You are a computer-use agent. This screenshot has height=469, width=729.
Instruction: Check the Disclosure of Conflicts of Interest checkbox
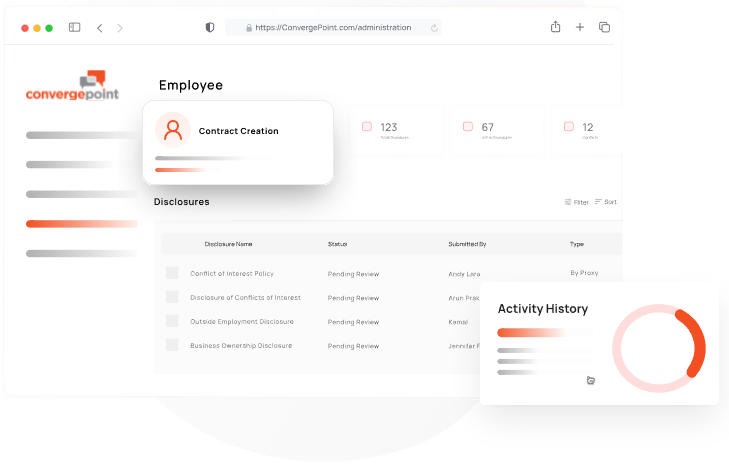pyautogui.click(x=172, y=297)
